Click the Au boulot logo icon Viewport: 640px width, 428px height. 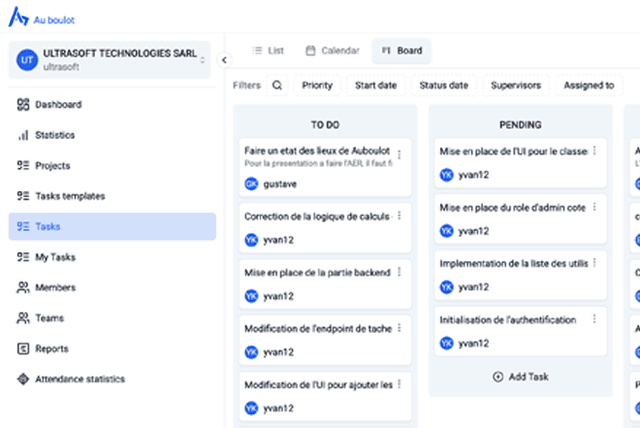pos(18,17)
